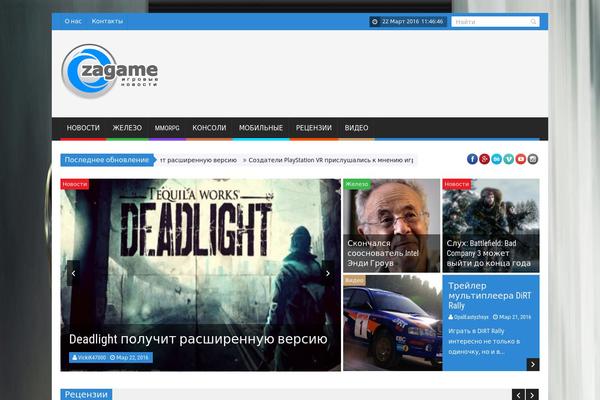Open headline Deadlight получит расширенную версию

[x=198, y=339]
